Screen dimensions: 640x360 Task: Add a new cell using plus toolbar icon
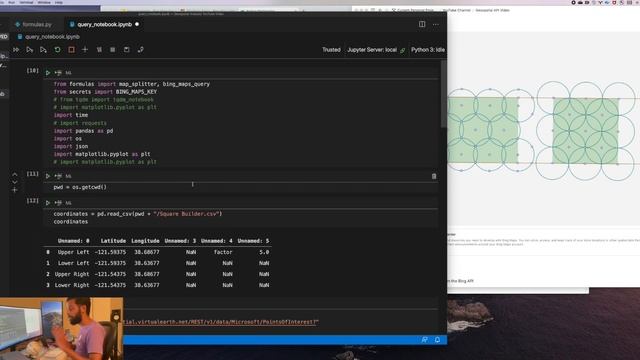click(85, 50)
